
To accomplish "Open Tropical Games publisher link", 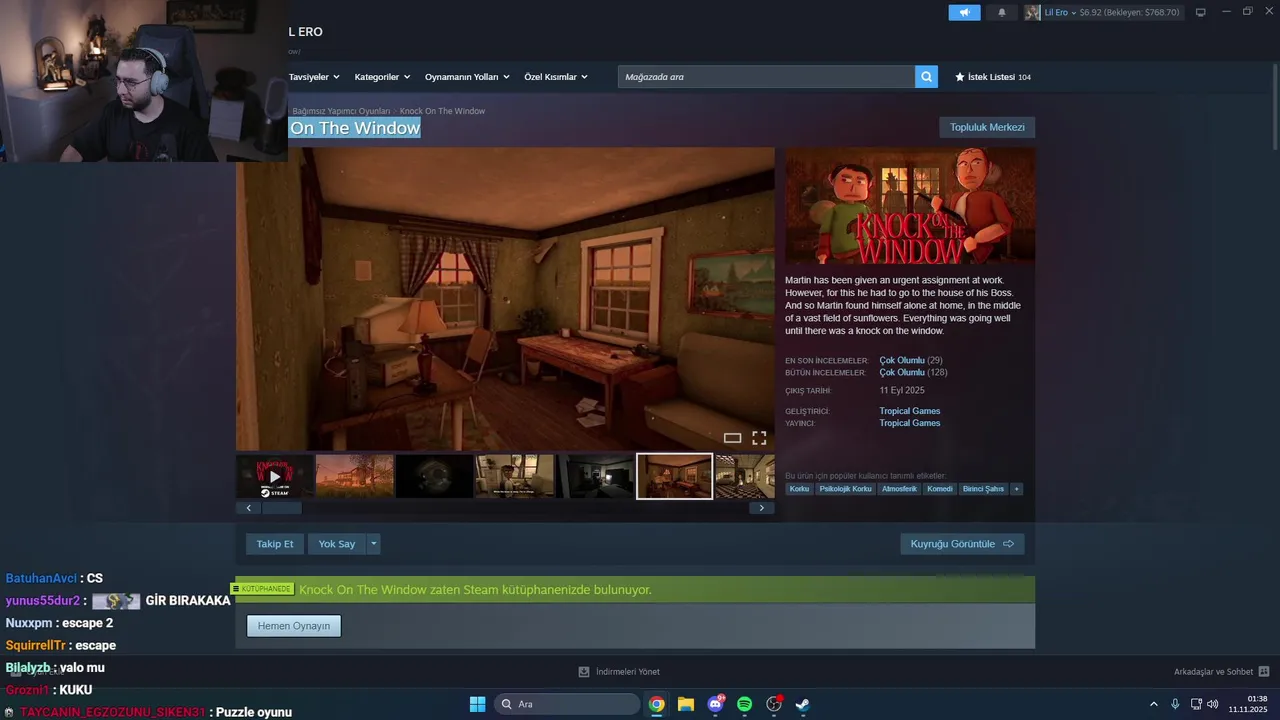I will [x=910, y=423].
